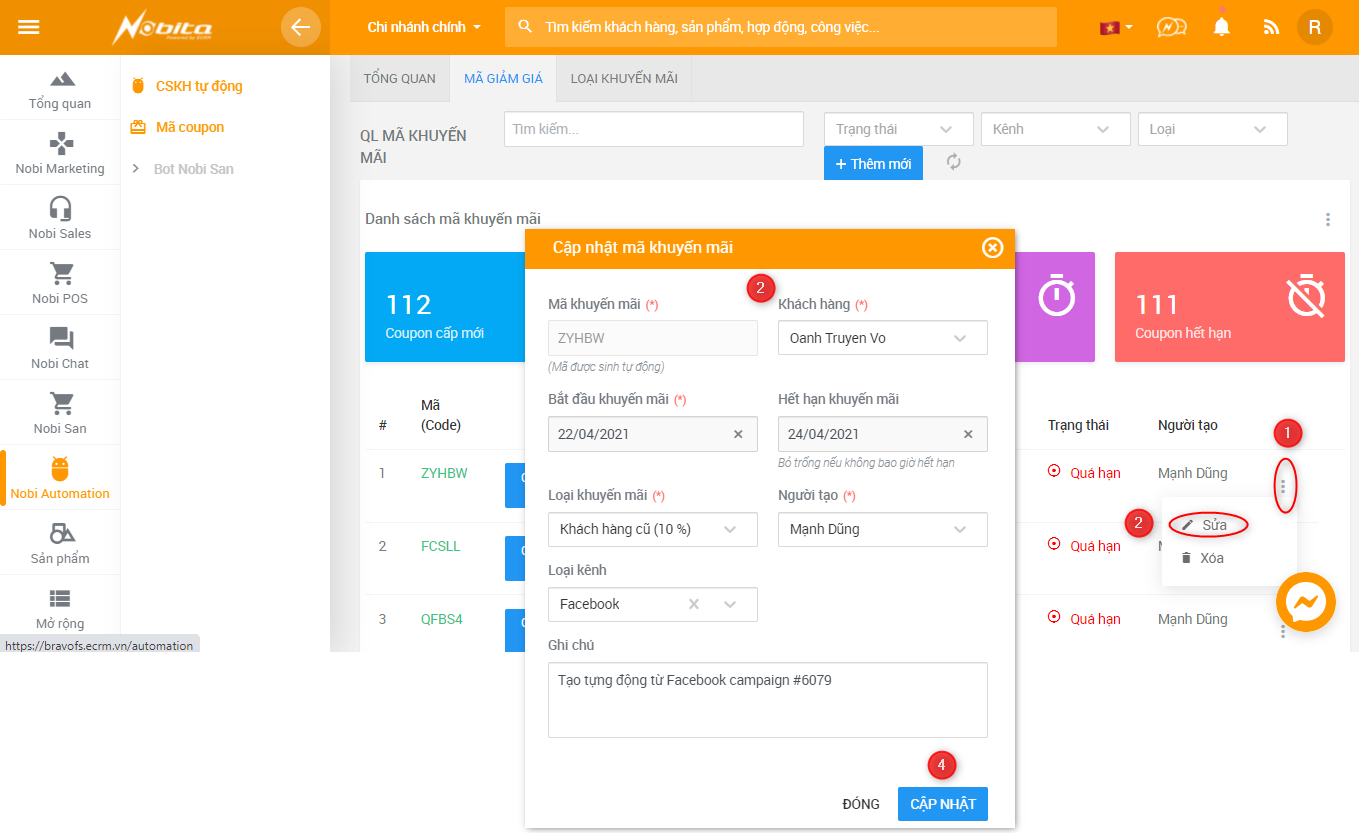The height and width of the screenshot is (833, 1359).
Task: Open the three-dot menu for row ZYHBW
Action: point(1282,487)
